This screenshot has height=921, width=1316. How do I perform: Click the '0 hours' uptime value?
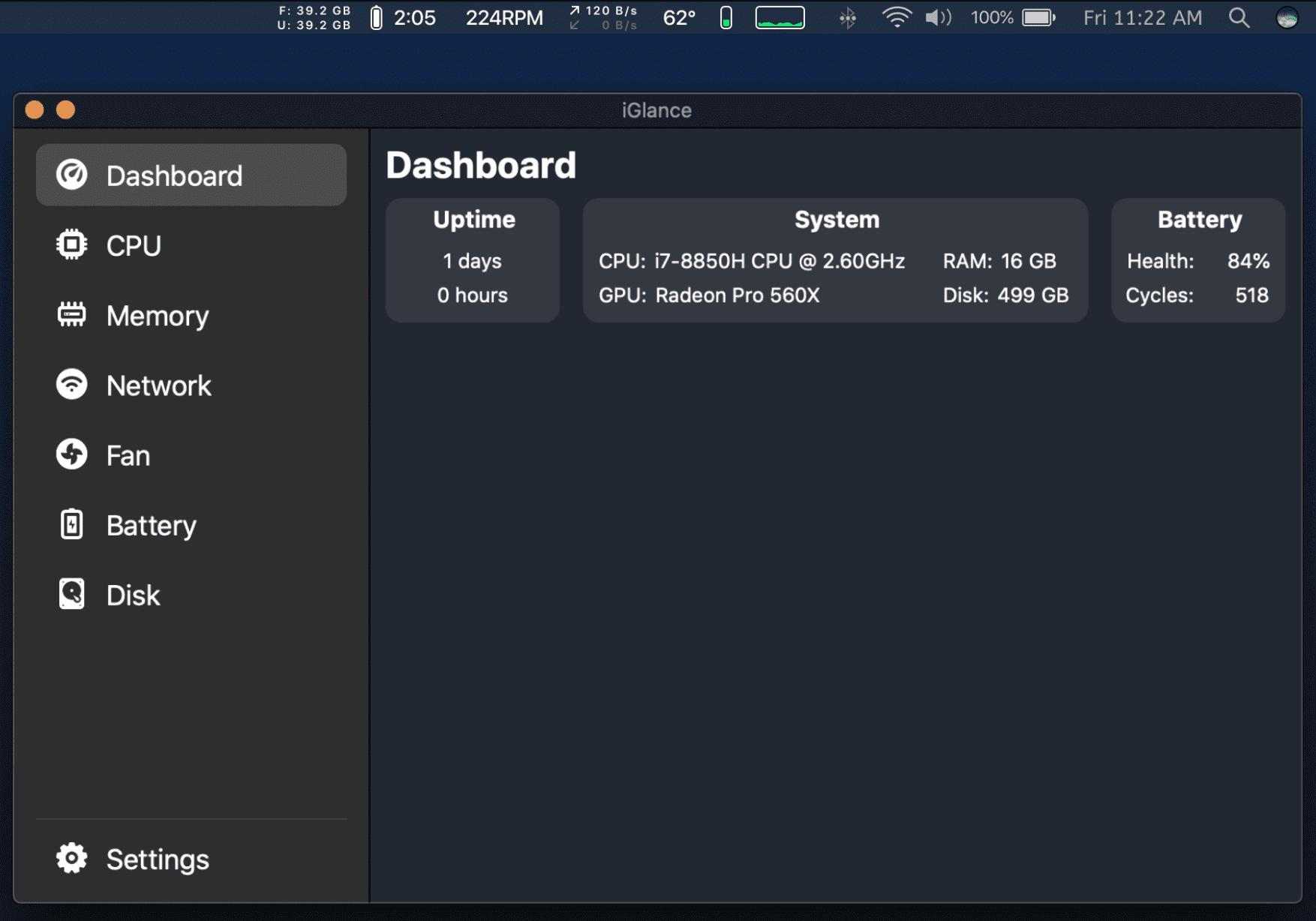pos(473,295)
